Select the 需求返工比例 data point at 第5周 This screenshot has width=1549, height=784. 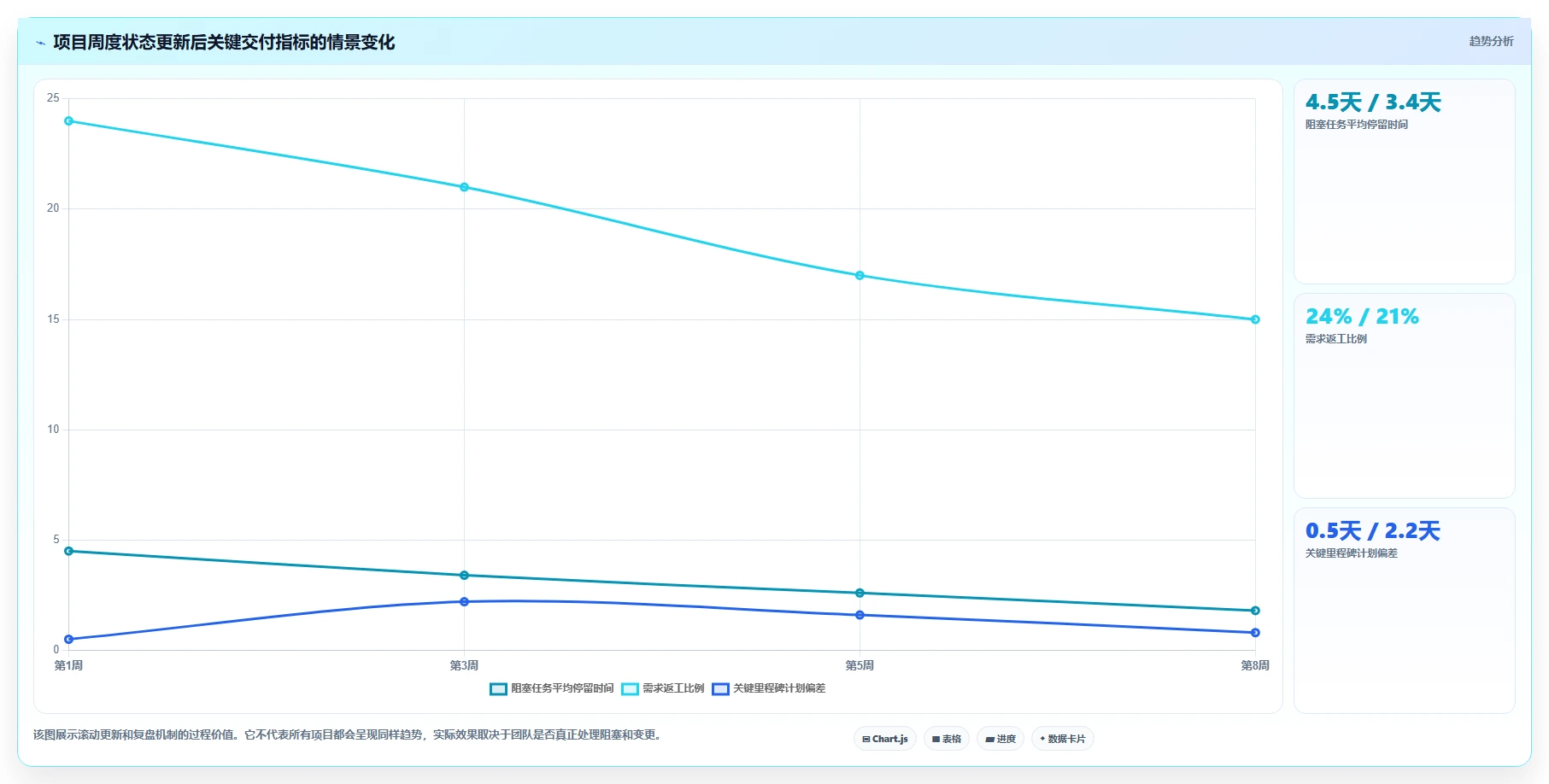[x=860, y=276]
